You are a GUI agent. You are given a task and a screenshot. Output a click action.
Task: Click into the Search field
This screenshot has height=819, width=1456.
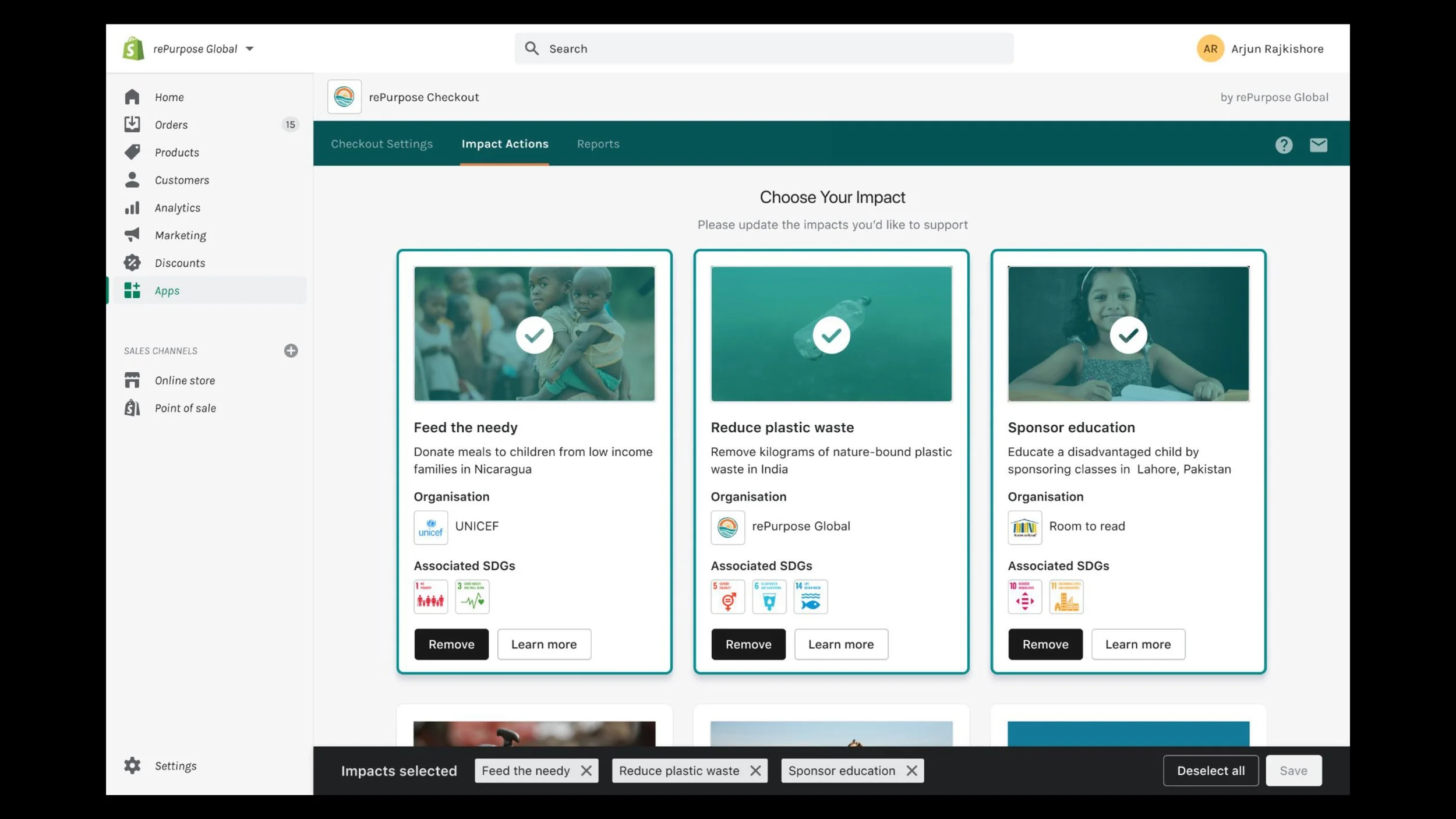[x=763, y=49]
